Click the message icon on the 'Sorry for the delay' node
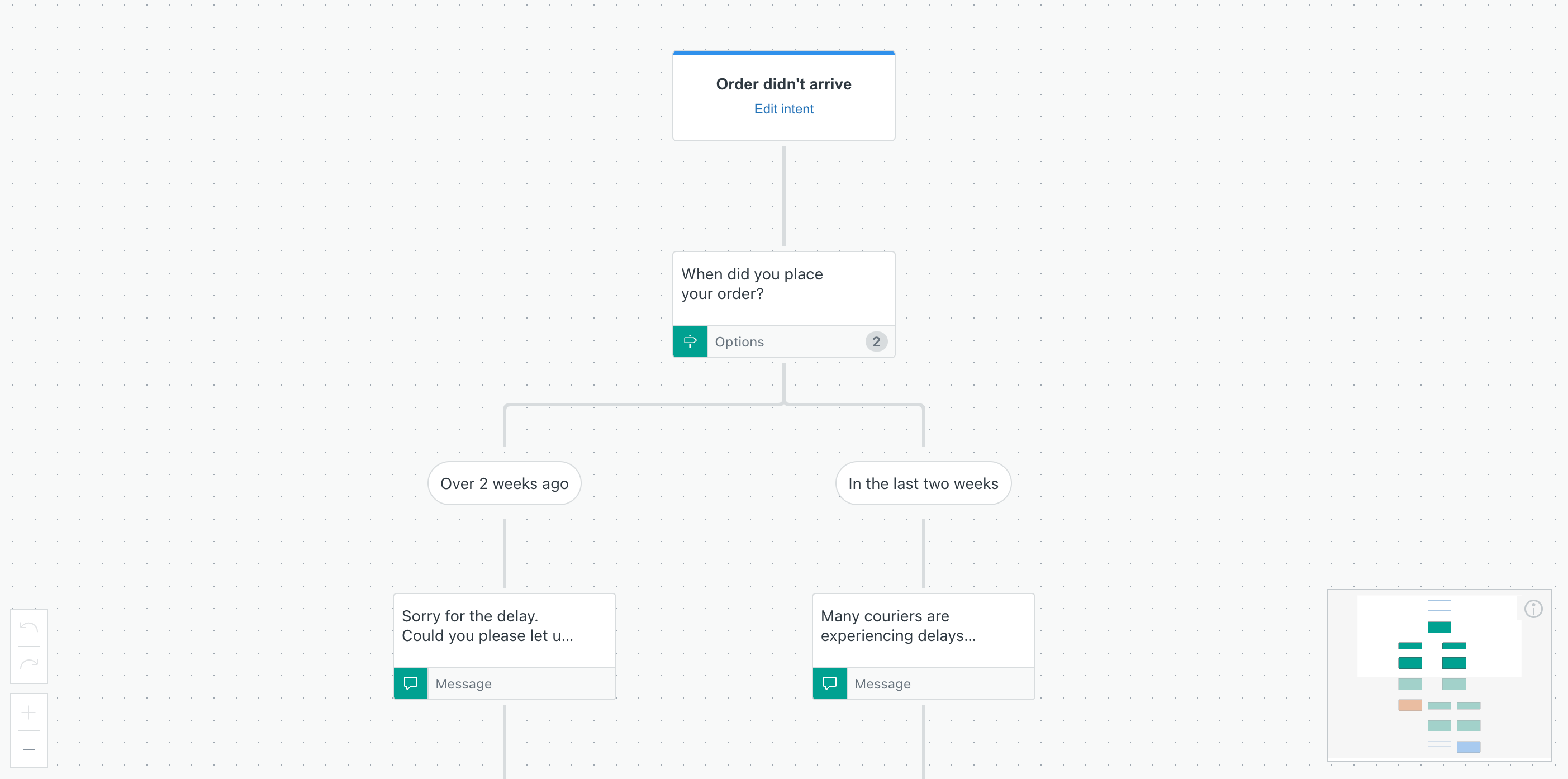This screenshot has height=779, width=1568. 411,683
